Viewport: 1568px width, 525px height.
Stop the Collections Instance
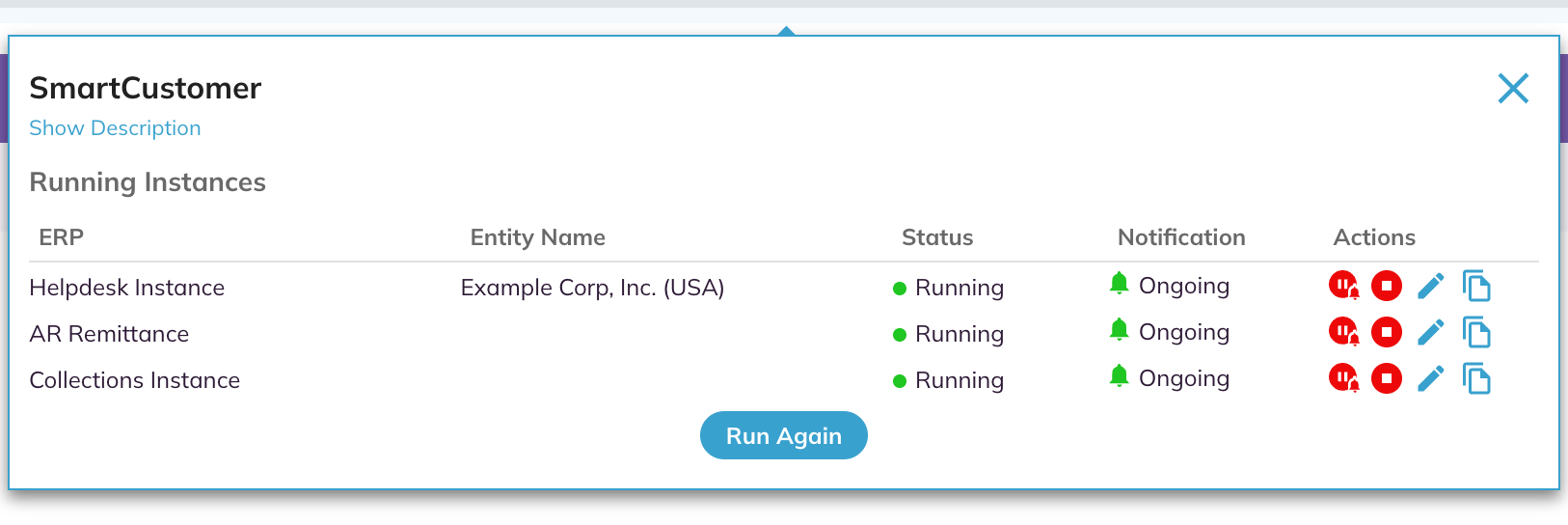[1387, 378]
